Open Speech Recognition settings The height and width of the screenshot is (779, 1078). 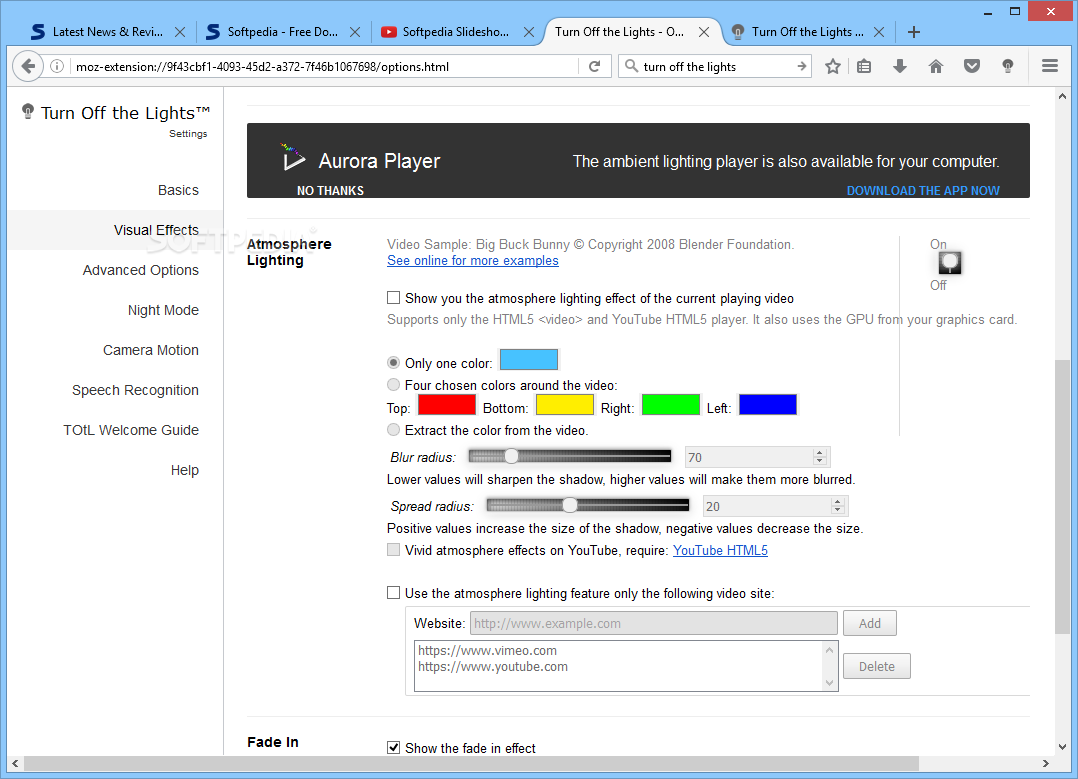pyautogui.click(x=135, y=390)
